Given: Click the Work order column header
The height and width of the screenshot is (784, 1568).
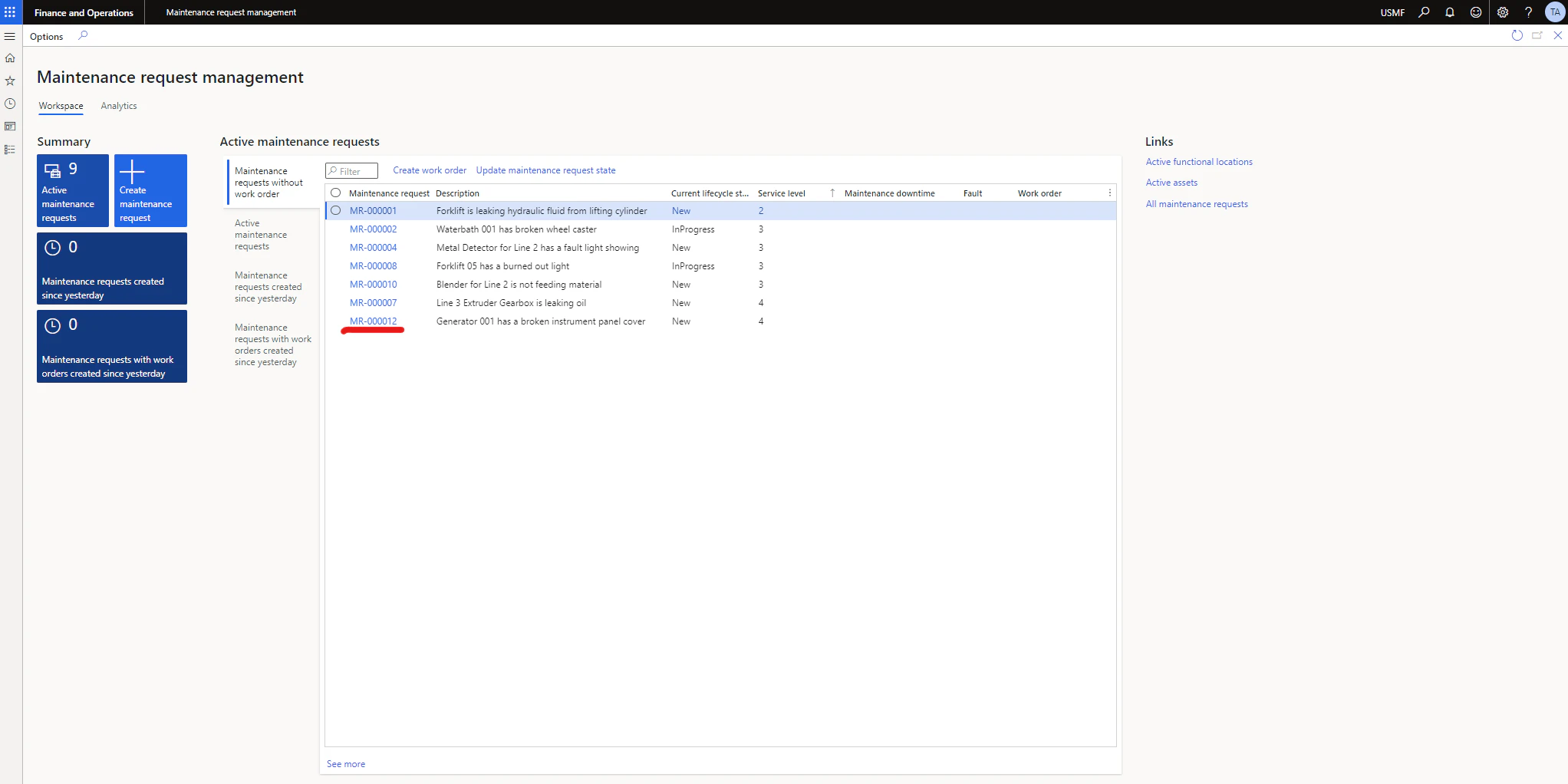Looking at the screenshot, I should 1039,193.
